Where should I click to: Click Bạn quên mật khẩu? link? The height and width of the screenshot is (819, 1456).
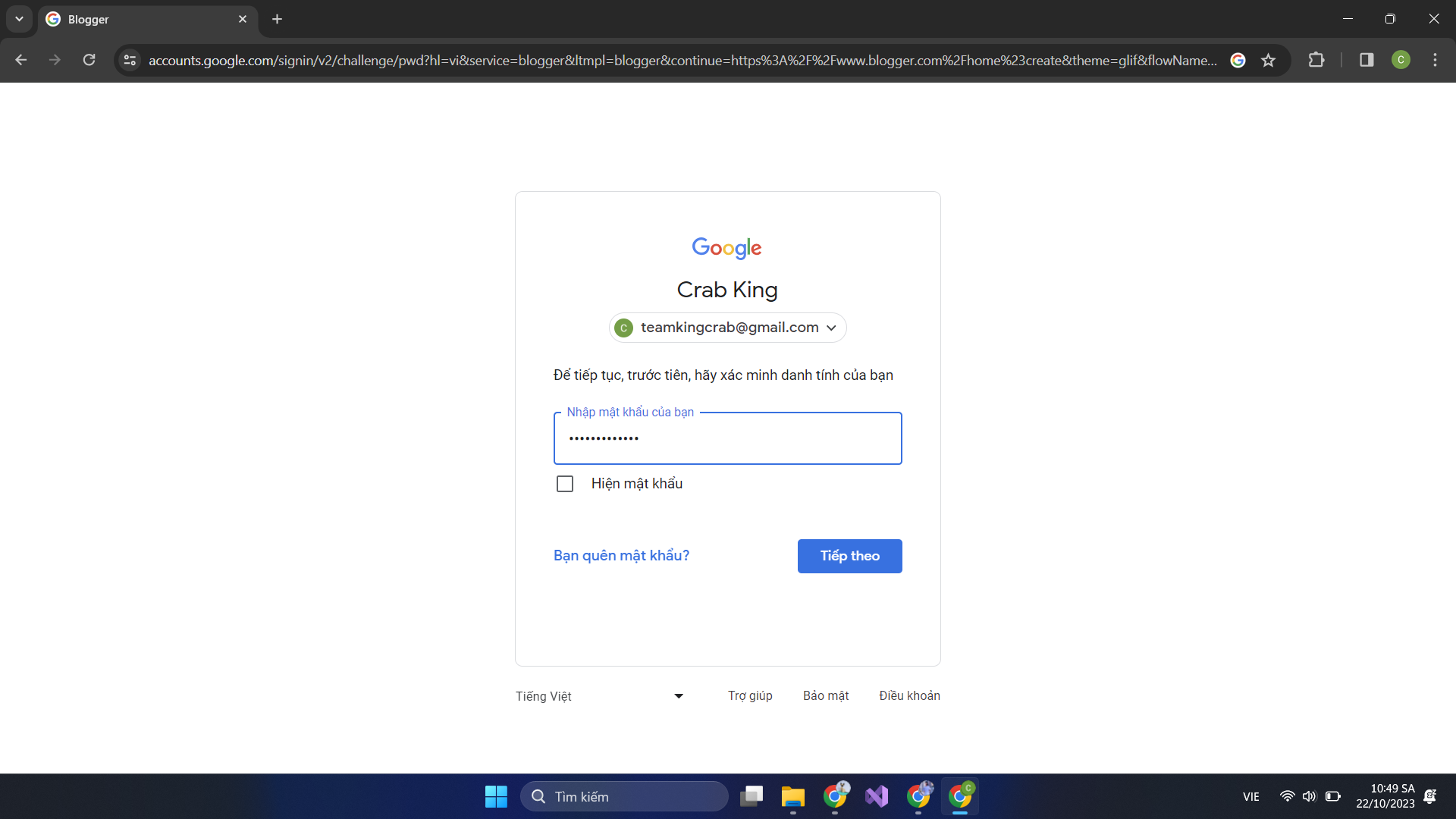621,556
